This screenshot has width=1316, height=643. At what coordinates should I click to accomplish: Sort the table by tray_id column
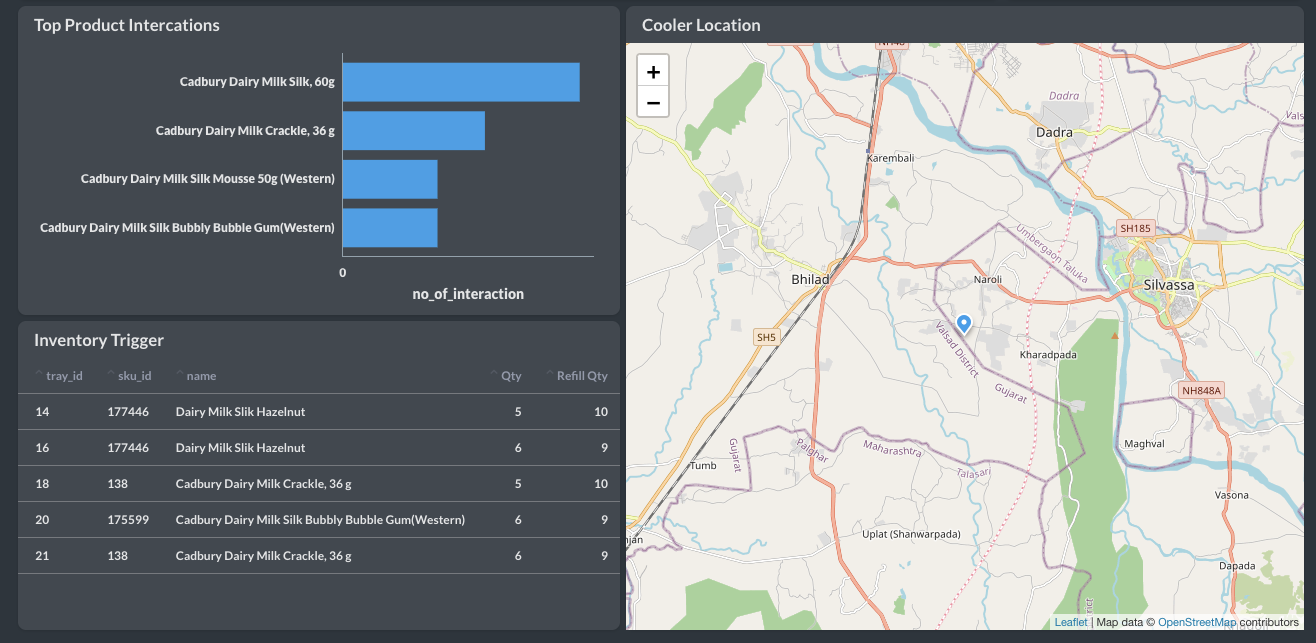(x=64, y=376)
